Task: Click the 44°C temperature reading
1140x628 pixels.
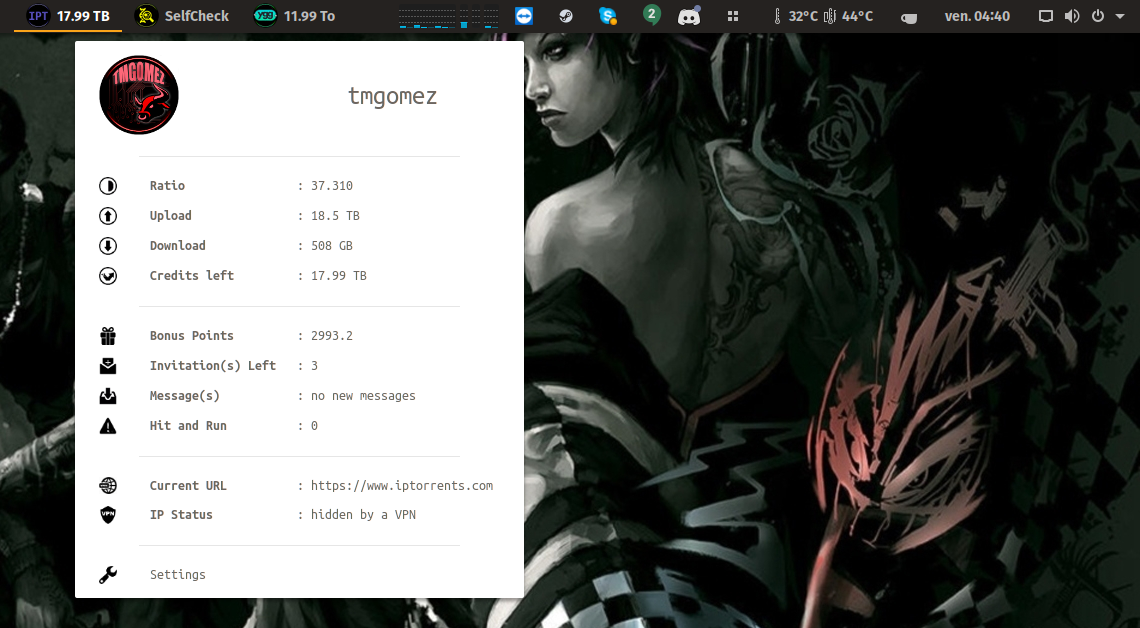Action: click(x=857, y=16)
